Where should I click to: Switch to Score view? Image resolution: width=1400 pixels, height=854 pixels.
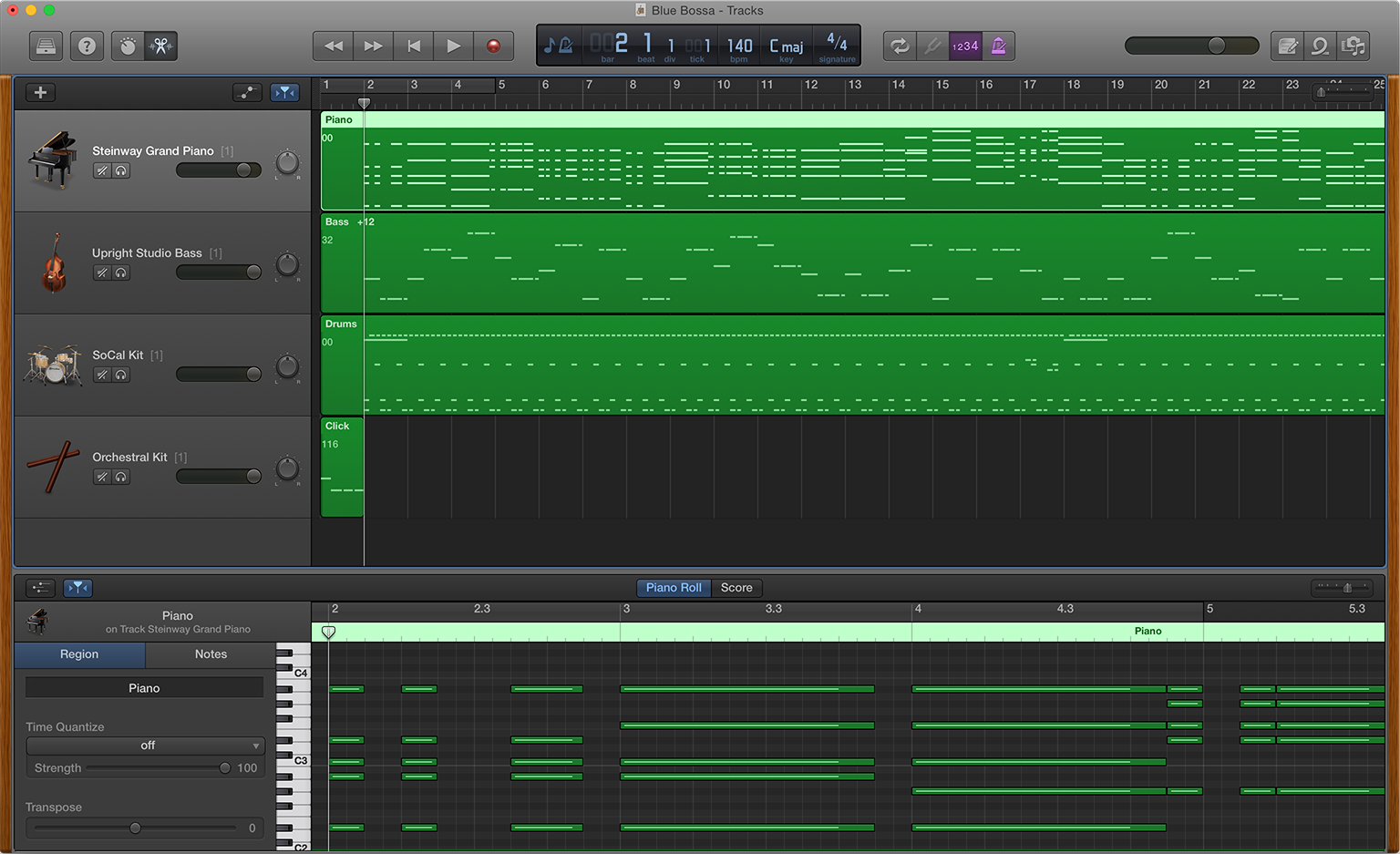736,588
